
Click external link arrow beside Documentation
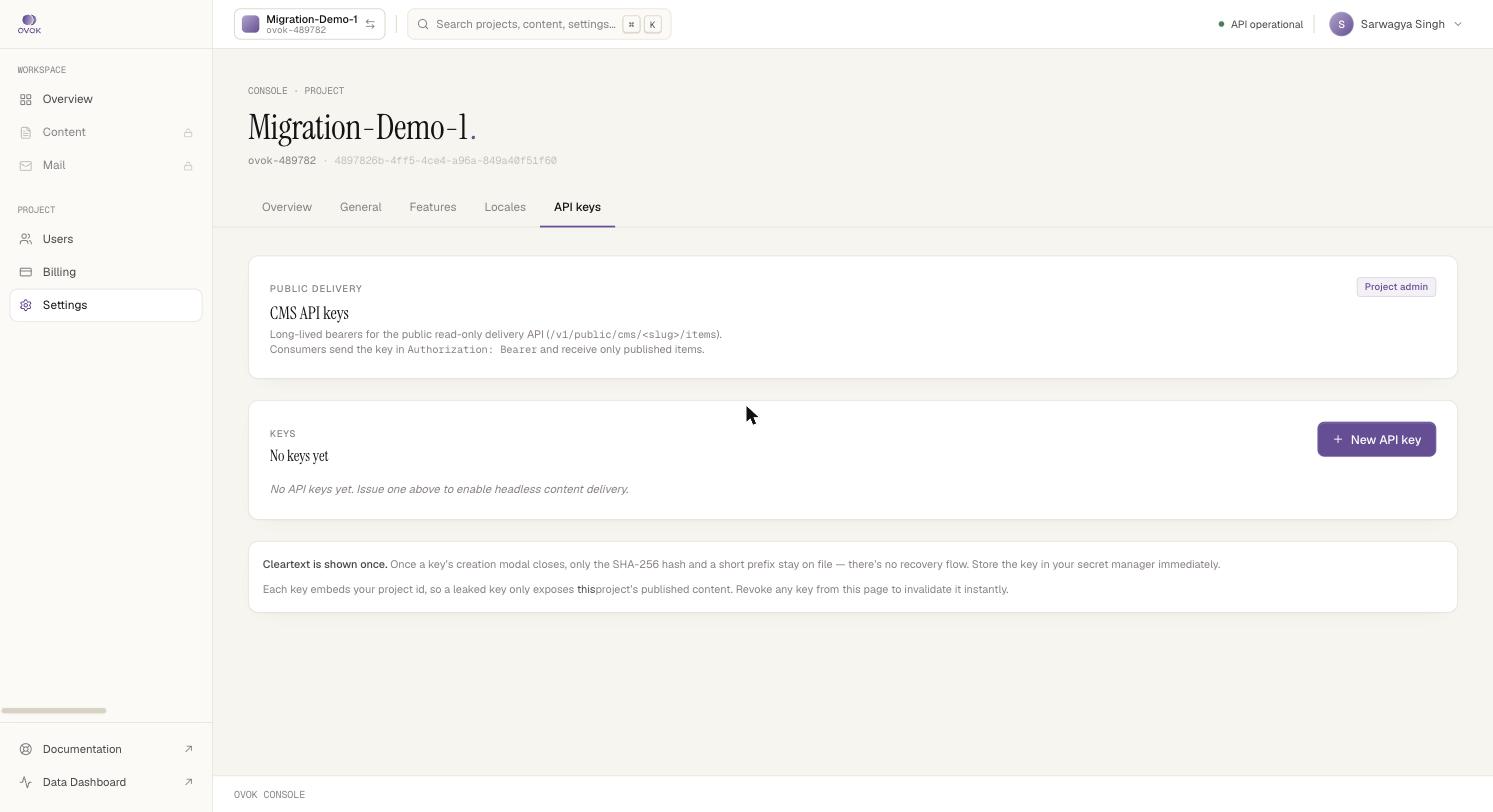pyautogui.click(x=189, y=749)
